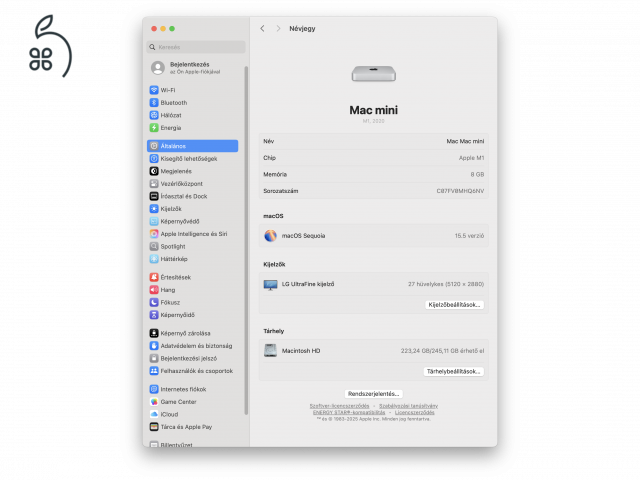Open Internetes fiókok icon
This screenshot has width=640, height=480.
[154, 389]
